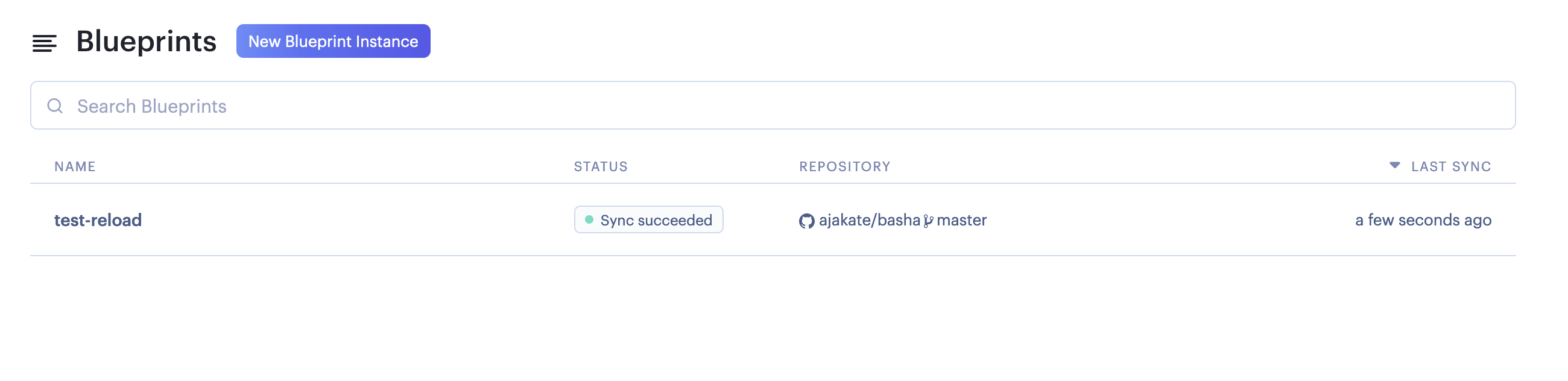The image size is (1568, 381).
Task: Click the green status dot in Sync succeeded
Action: point(589,219)
